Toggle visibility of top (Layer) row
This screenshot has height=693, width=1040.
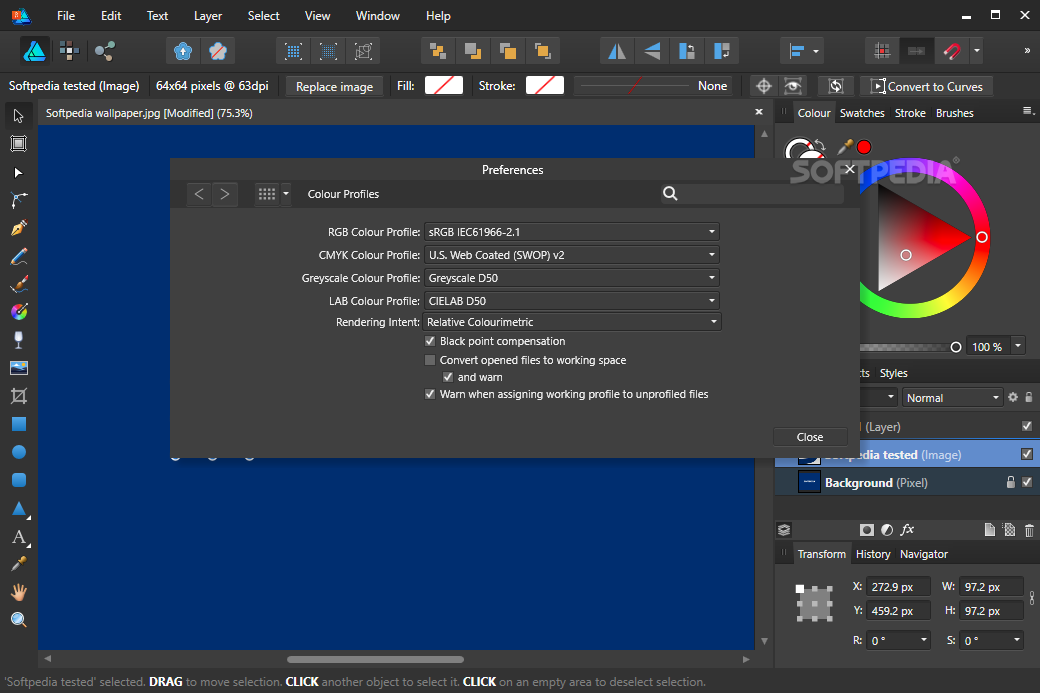coord(1027,426)
